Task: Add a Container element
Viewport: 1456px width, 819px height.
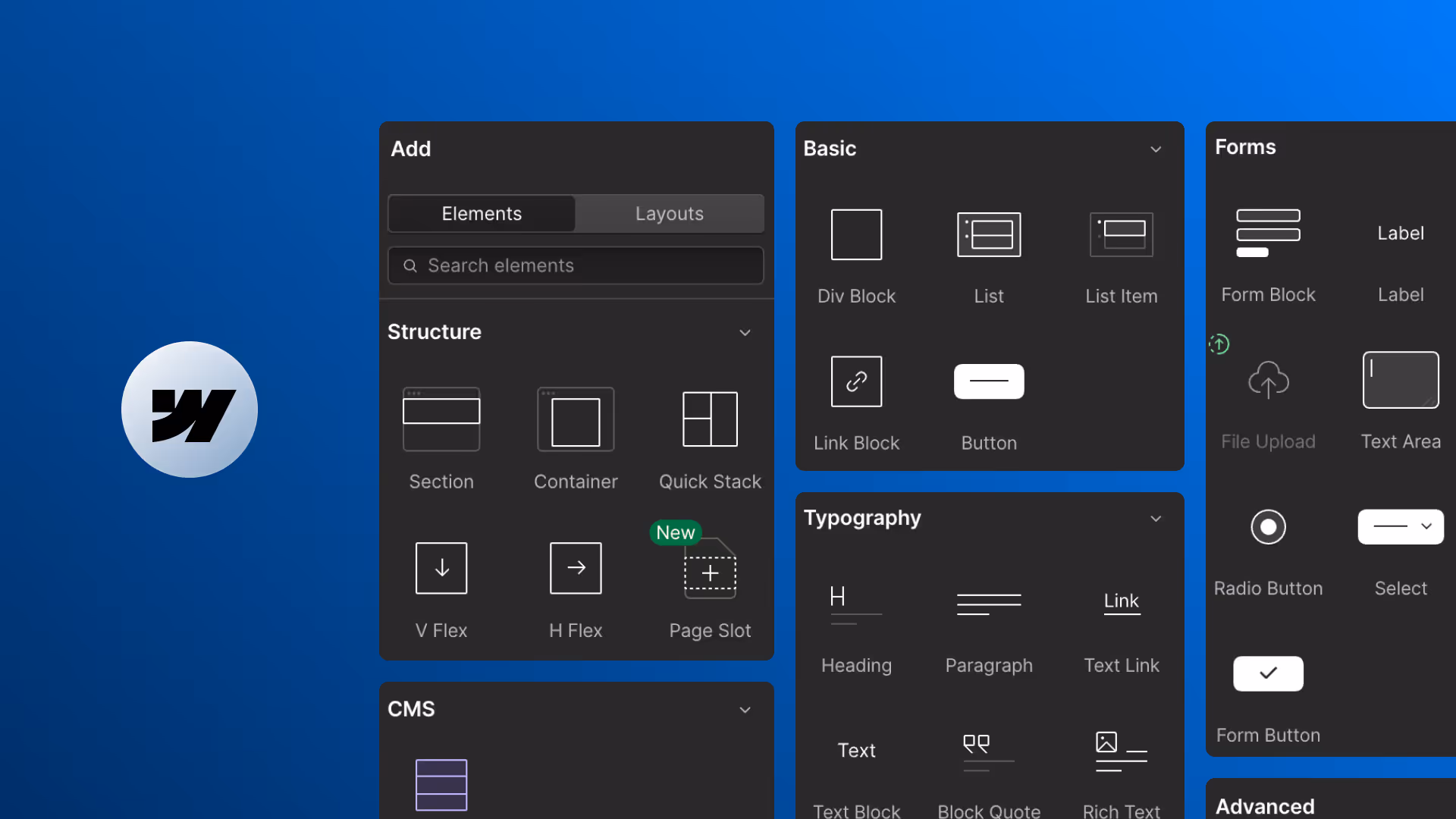Action: 576,419
